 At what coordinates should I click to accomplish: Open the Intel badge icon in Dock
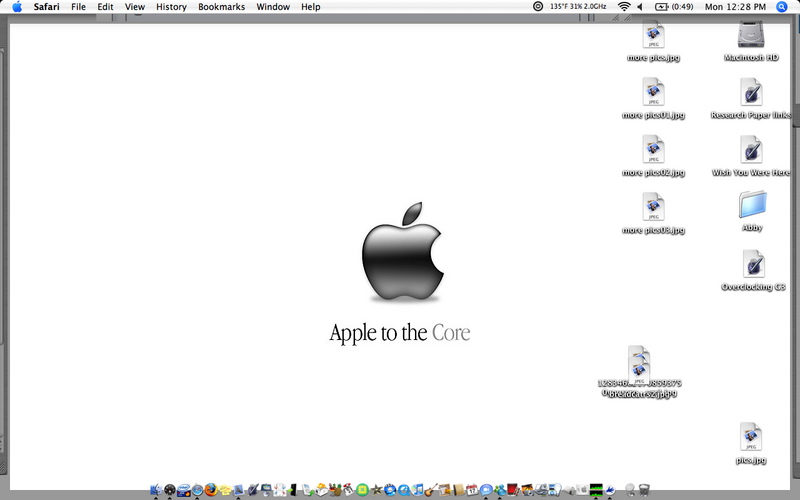pyautogui.click(x=184, y=490)
